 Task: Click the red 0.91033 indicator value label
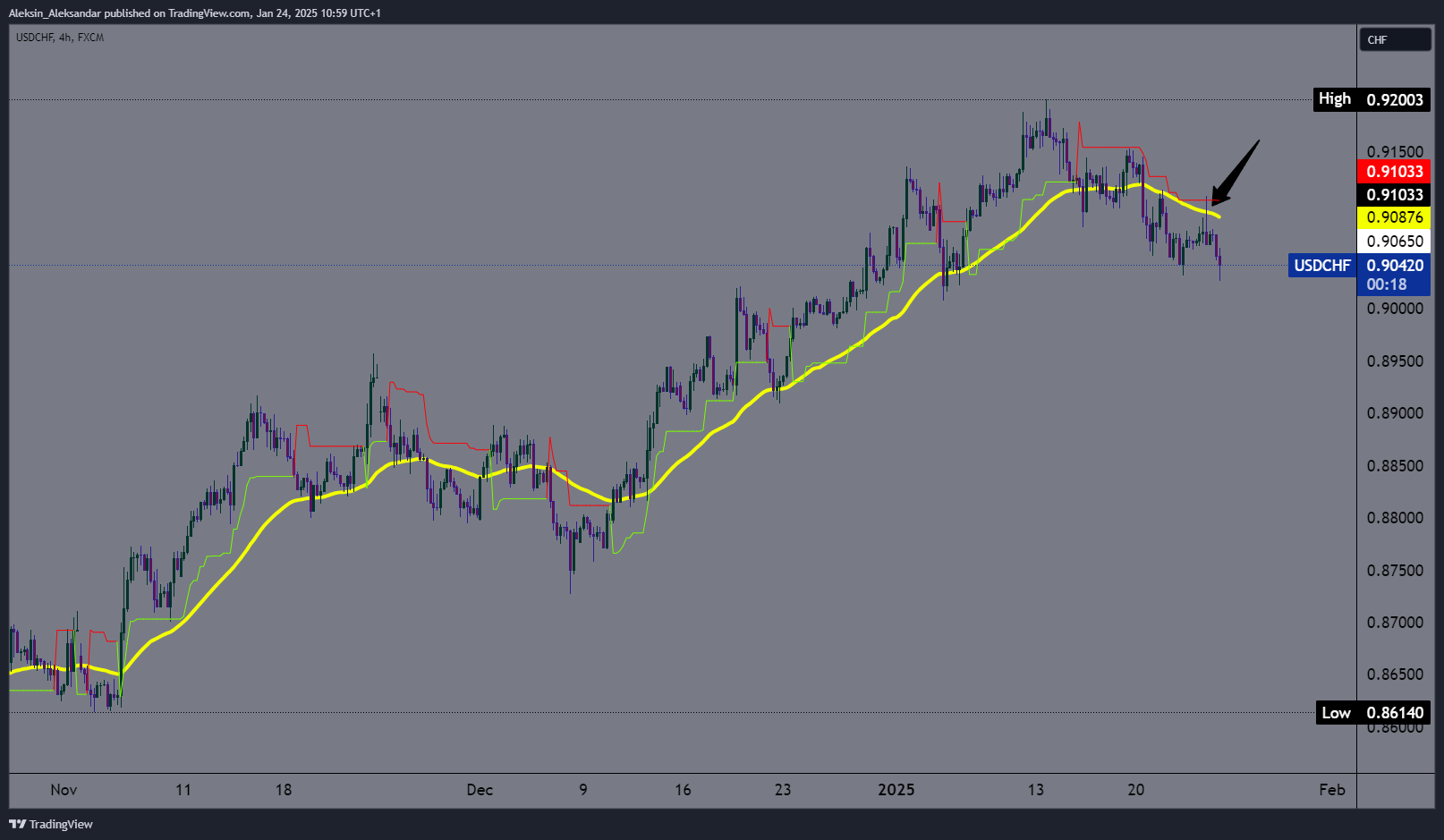(x=1394, y=172)
